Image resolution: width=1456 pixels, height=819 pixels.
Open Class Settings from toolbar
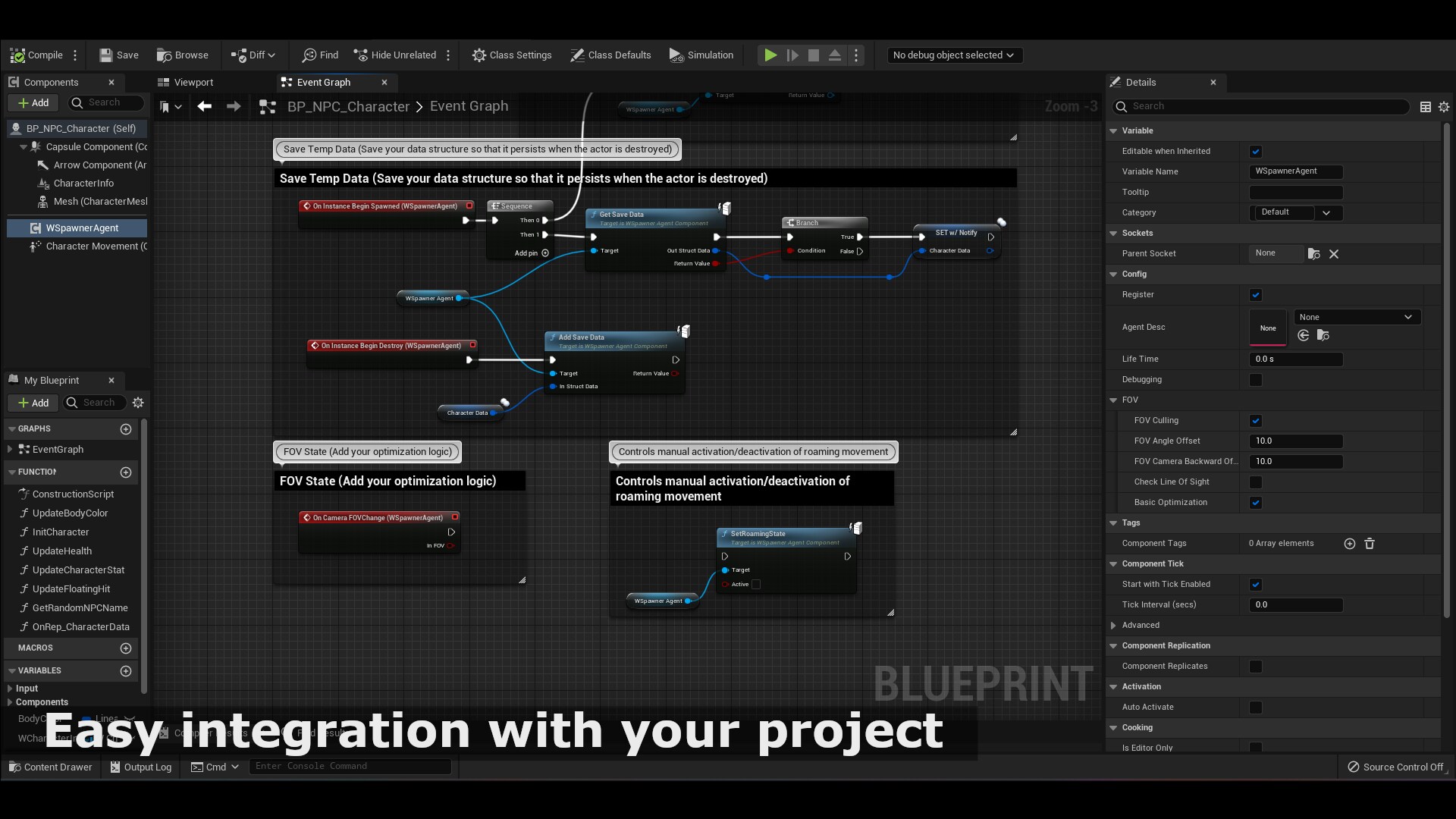512,55
